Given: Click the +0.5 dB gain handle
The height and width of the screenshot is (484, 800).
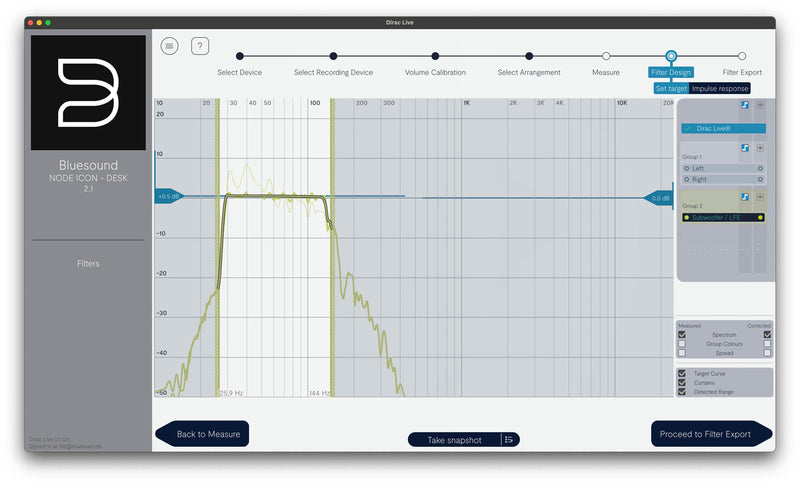Looking at the screenshot, I should (169, 196).
